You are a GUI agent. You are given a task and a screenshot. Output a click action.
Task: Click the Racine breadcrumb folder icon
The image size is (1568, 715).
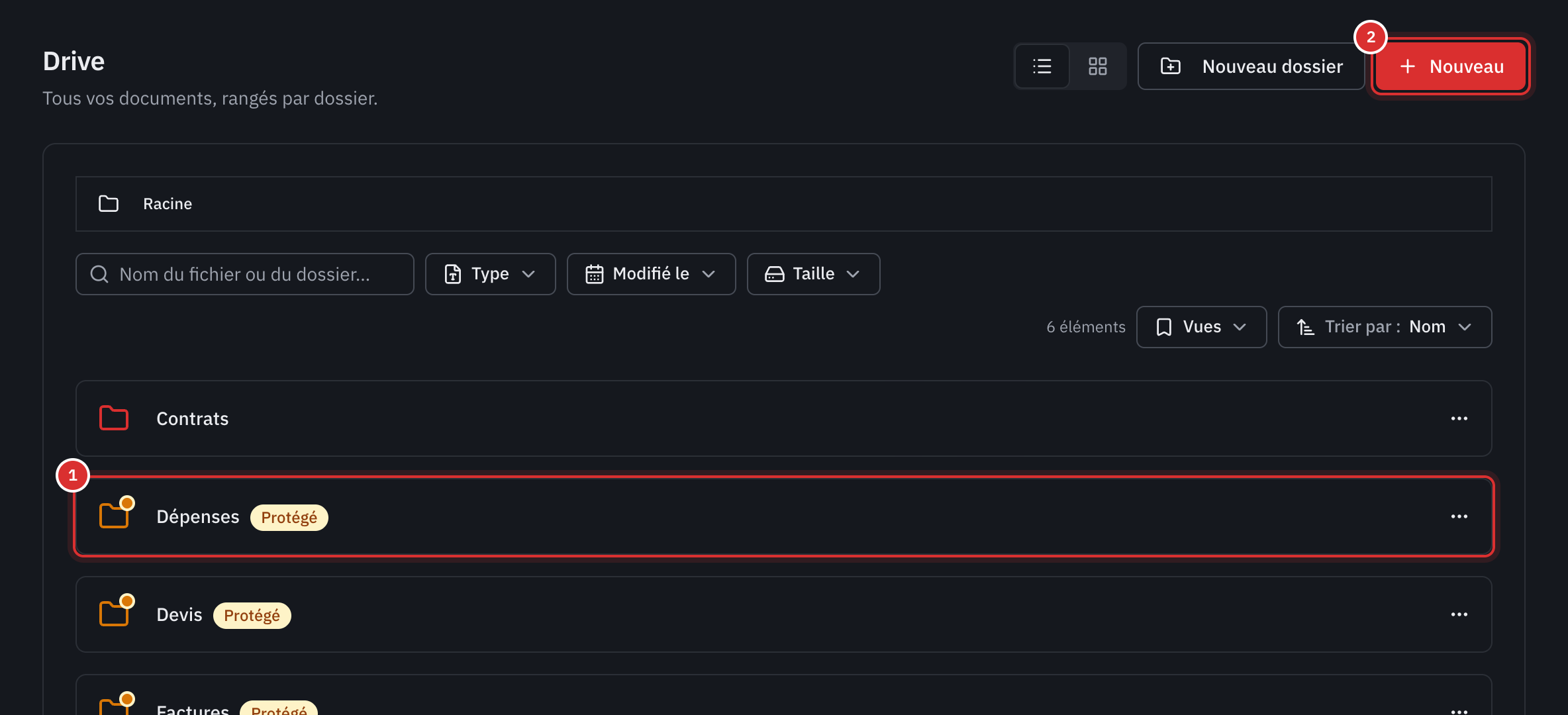pyautogui.click(x=109, y=204)
